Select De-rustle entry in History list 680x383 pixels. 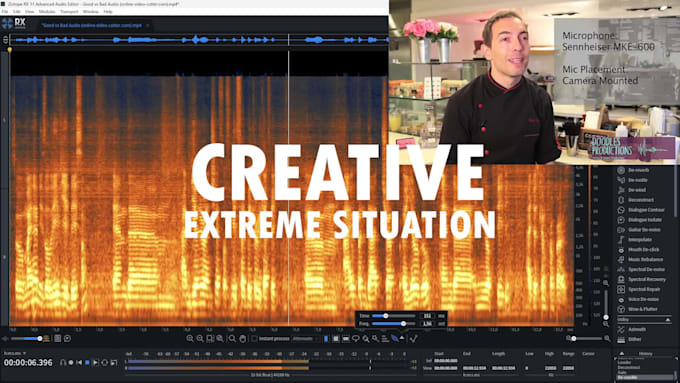(x=644, y=377)
